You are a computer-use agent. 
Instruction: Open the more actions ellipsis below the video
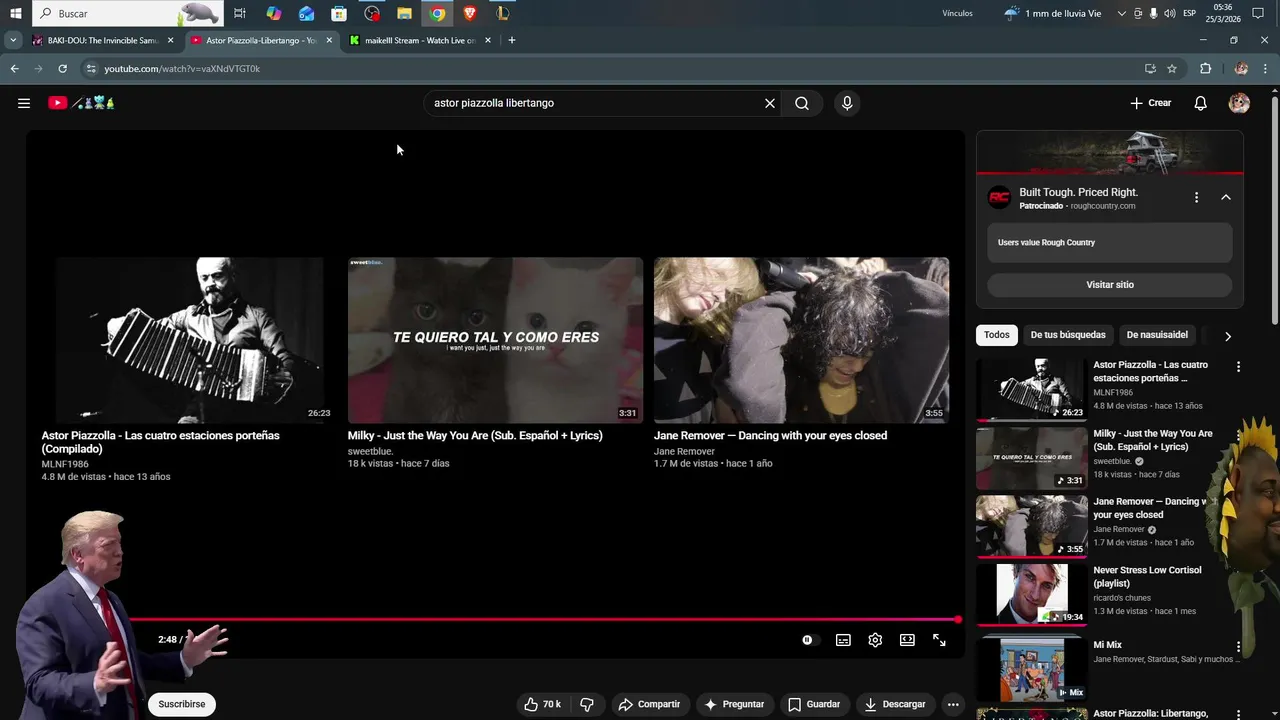pyautogui.click(x=953, y=704)
